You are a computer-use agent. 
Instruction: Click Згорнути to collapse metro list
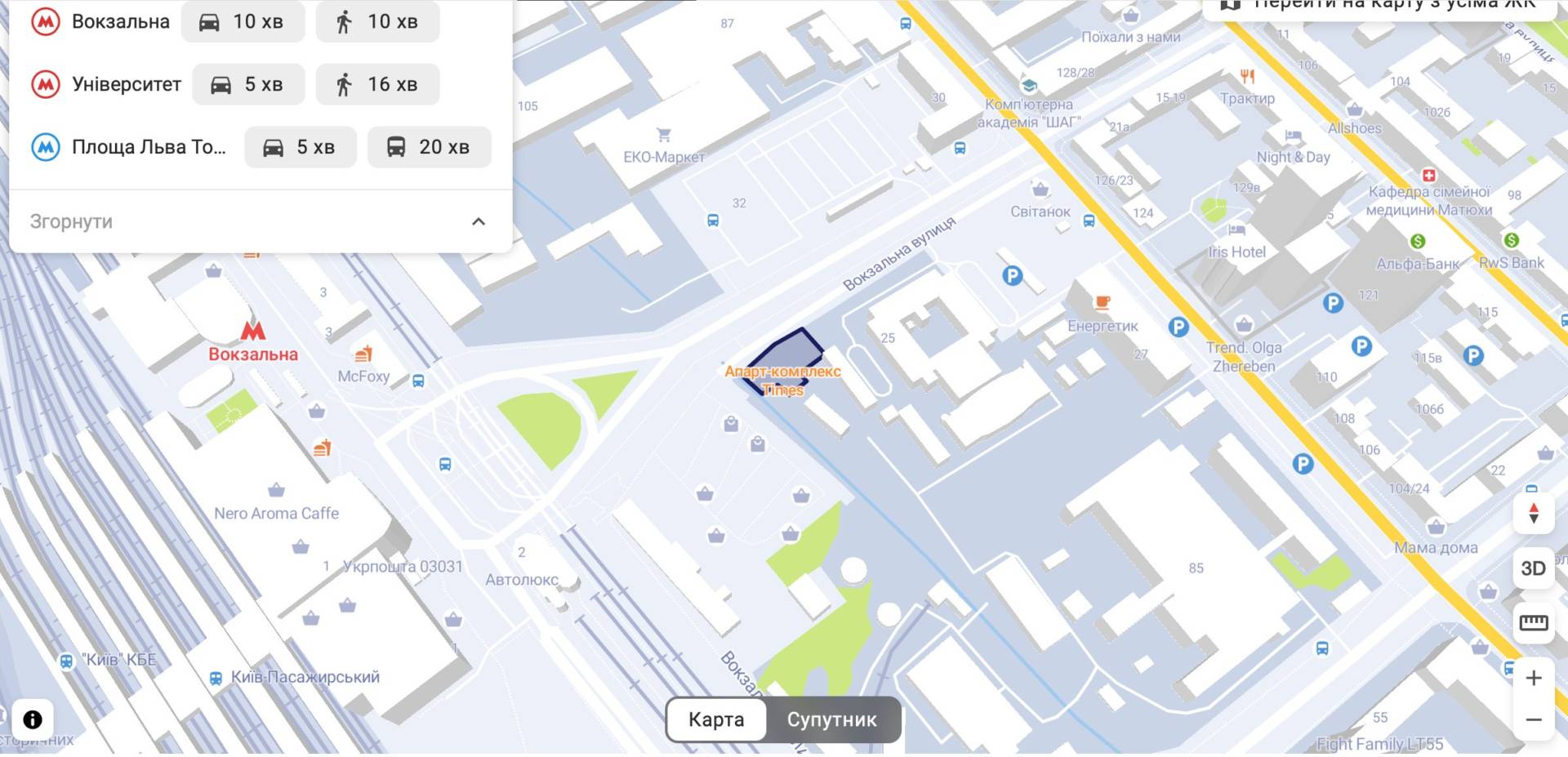(x=71, y=221)
